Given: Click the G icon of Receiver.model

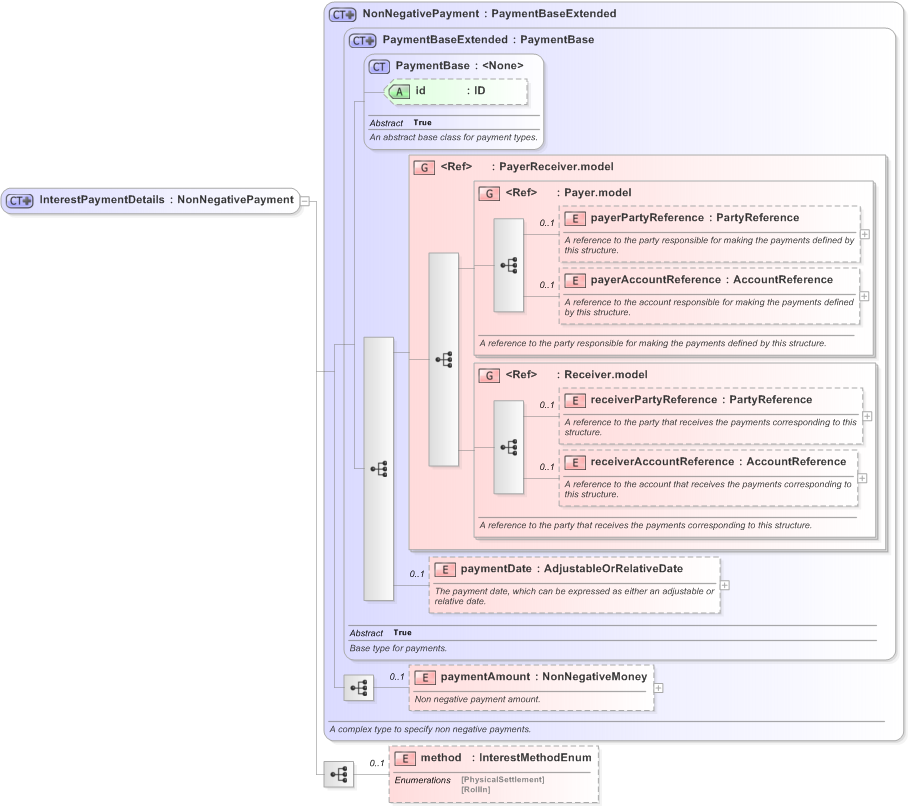Looking at the screenshot, I should tap(489, 376).
